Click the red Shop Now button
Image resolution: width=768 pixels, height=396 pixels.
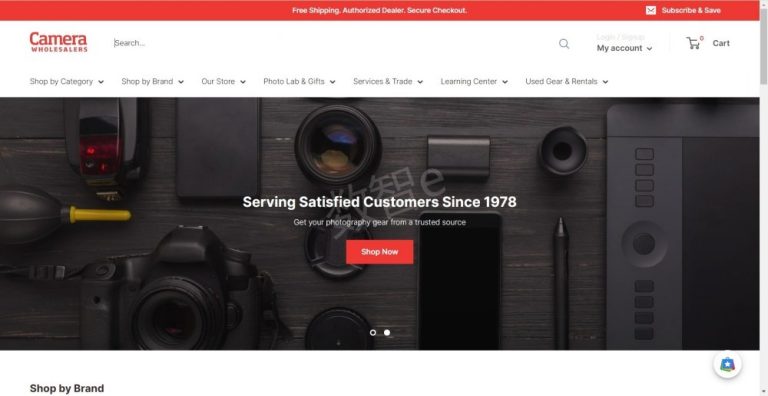tap(380, 252)
